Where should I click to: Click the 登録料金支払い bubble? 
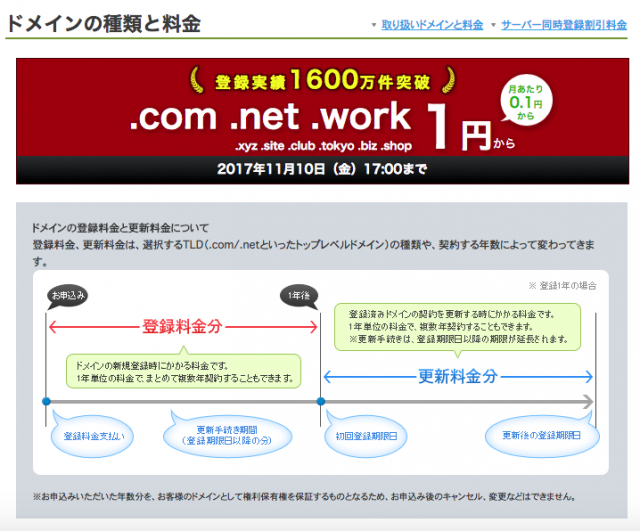click(x=93, y=435)
